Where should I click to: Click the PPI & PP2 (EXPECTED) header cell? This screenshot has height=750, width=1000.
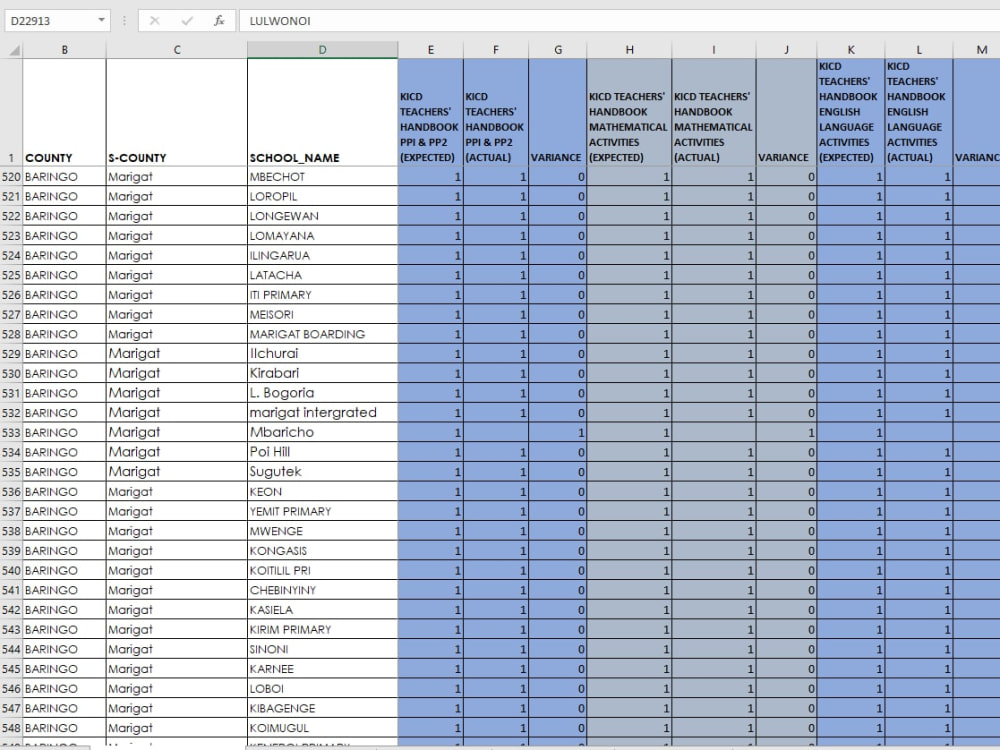pos(430,112)
